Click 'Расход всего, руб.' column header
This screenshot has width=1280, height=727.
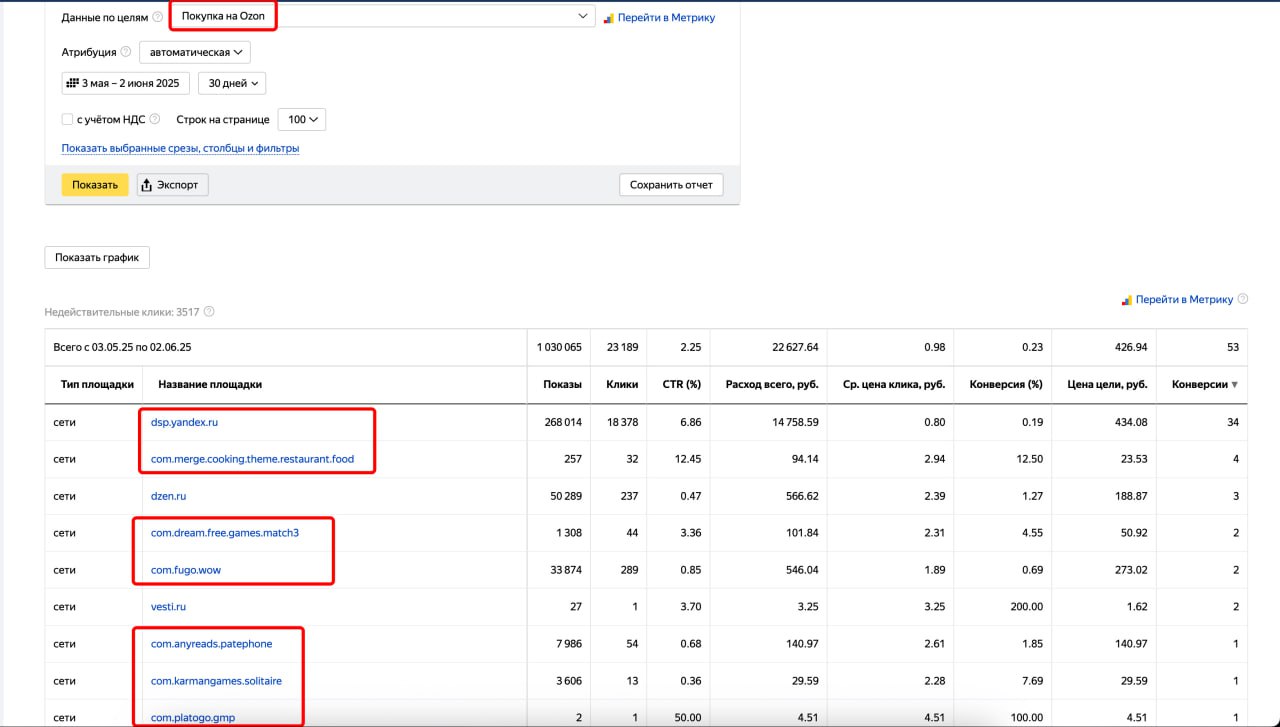tap(771, 385)
